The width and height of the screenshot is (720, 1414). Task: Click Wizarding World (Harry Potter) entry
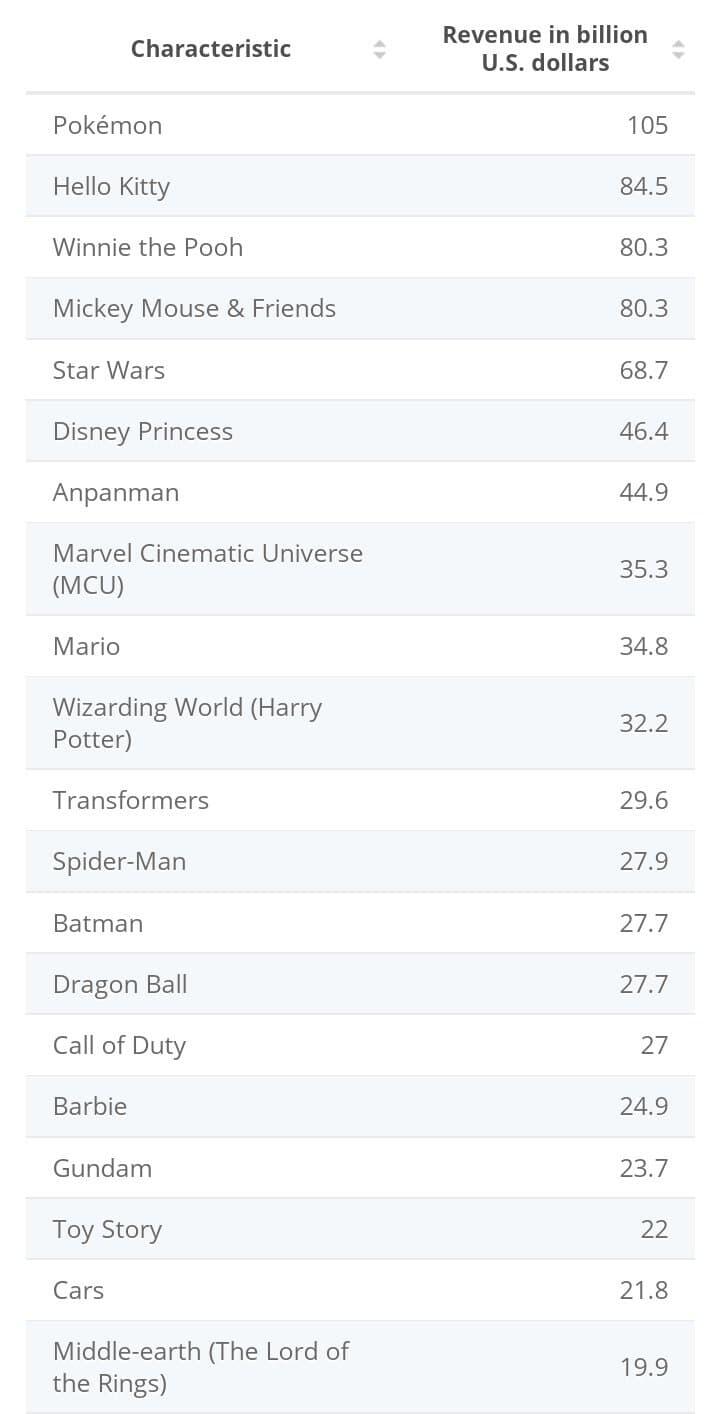tap(187, 722)
